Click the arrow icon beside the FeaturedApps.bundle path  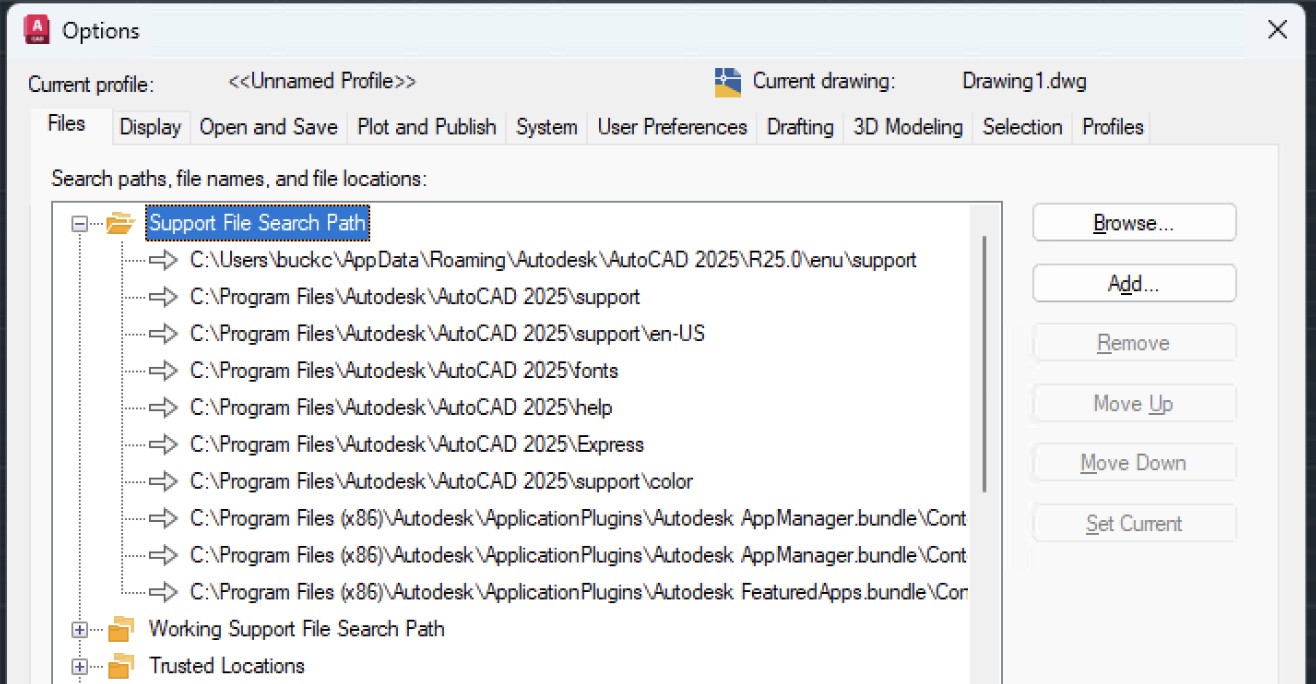click(162, 592)
